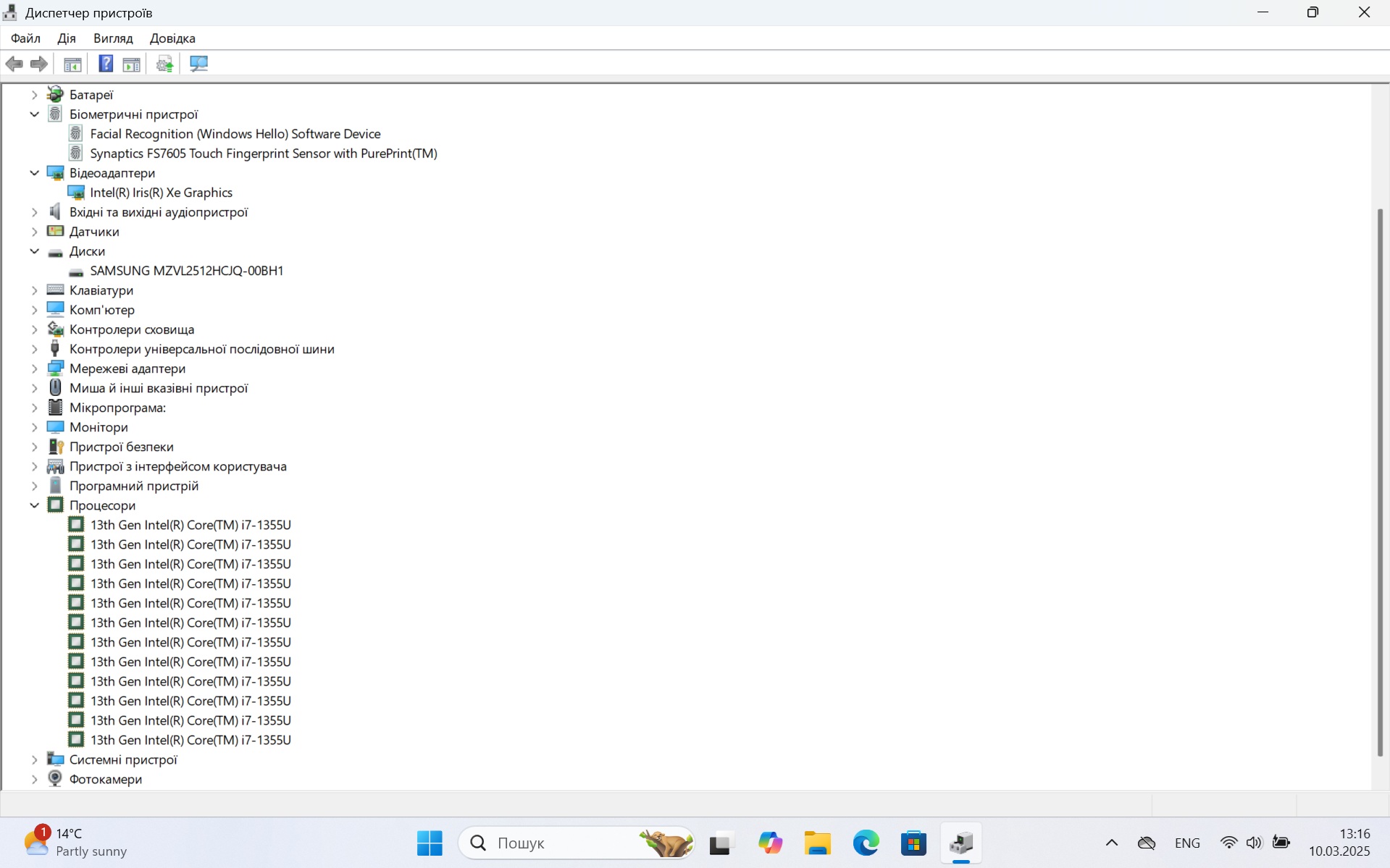This screenshot has height=868, width=1390.
Task: Expand Вхідні та вихідні аудіопристрої
Action: (34, 211)
